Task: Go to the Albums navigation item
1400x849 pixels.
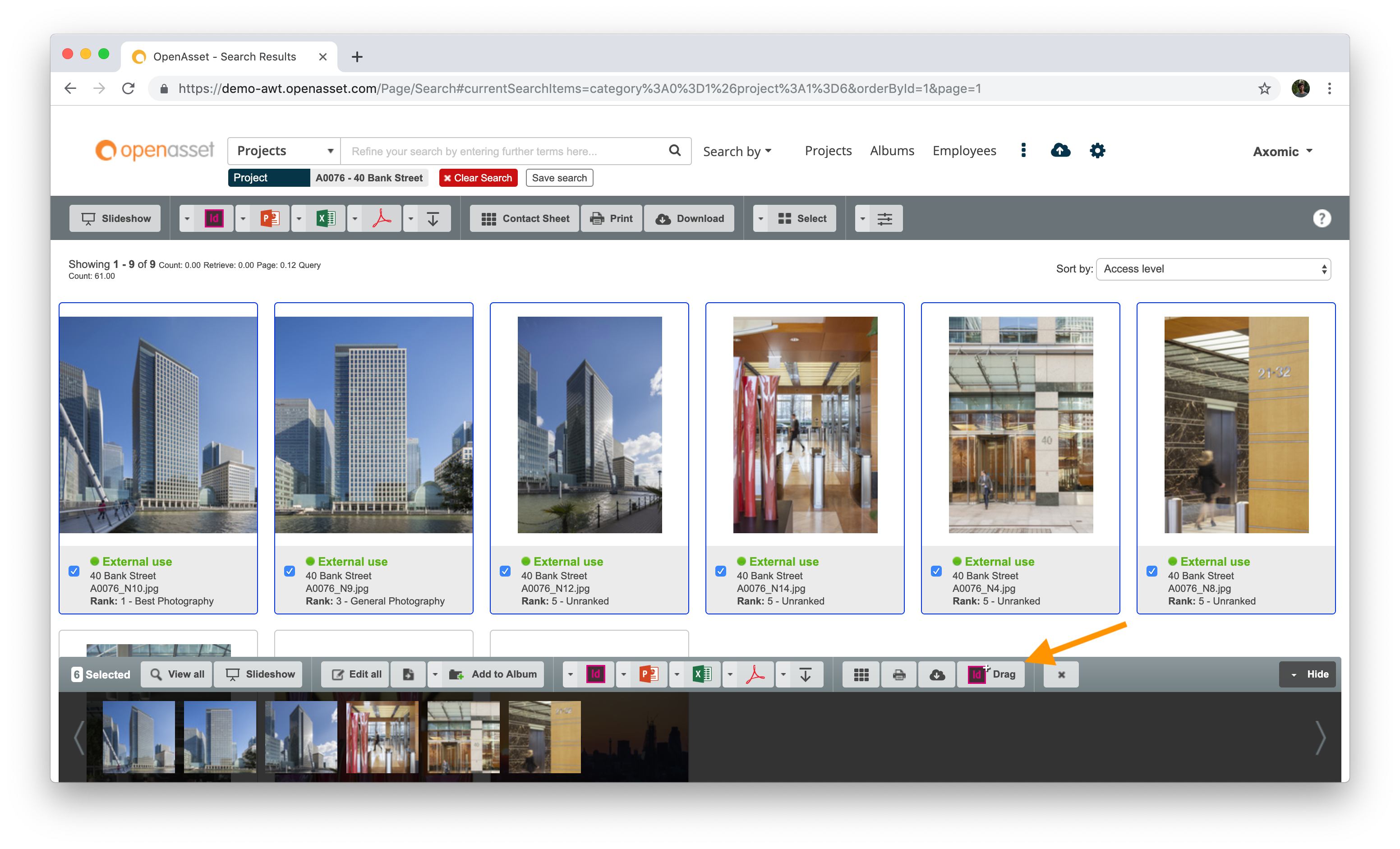Action: [892, 151]
